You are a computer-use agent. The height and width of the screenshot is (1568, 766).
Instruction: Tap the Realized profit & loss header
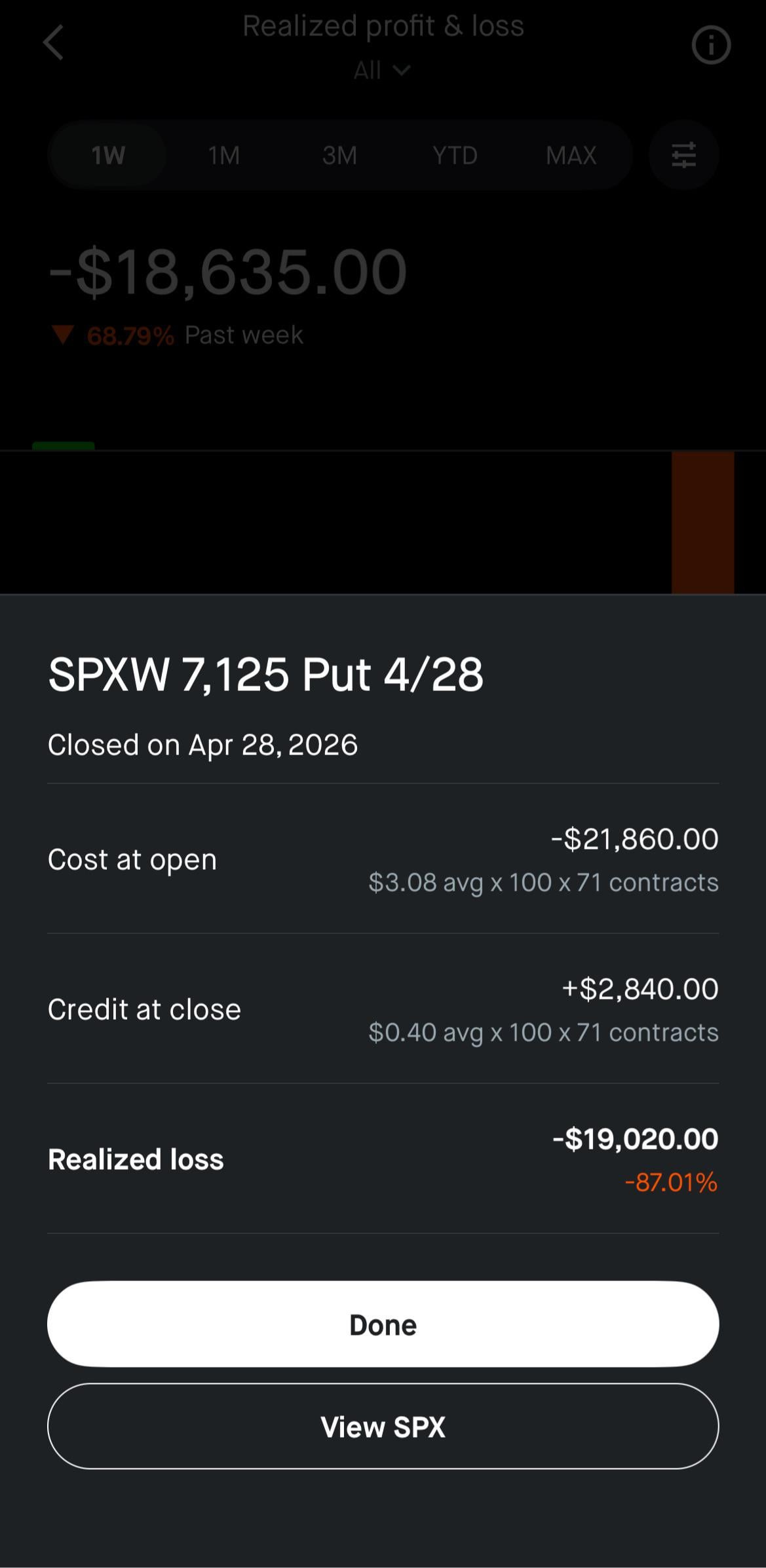pos(383,26)
